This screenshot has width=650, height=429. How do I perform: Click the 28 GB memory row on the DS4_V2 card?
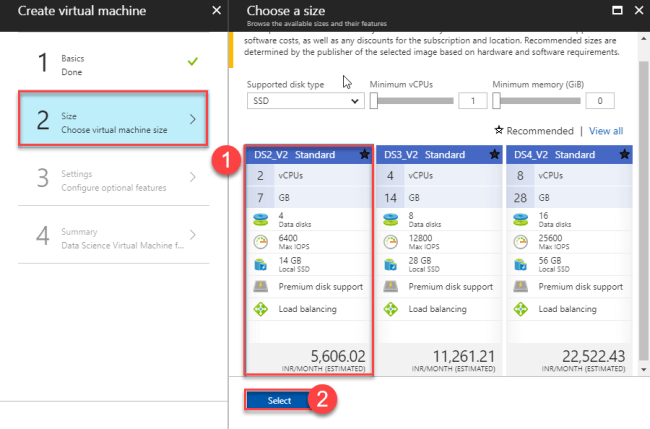569,197
